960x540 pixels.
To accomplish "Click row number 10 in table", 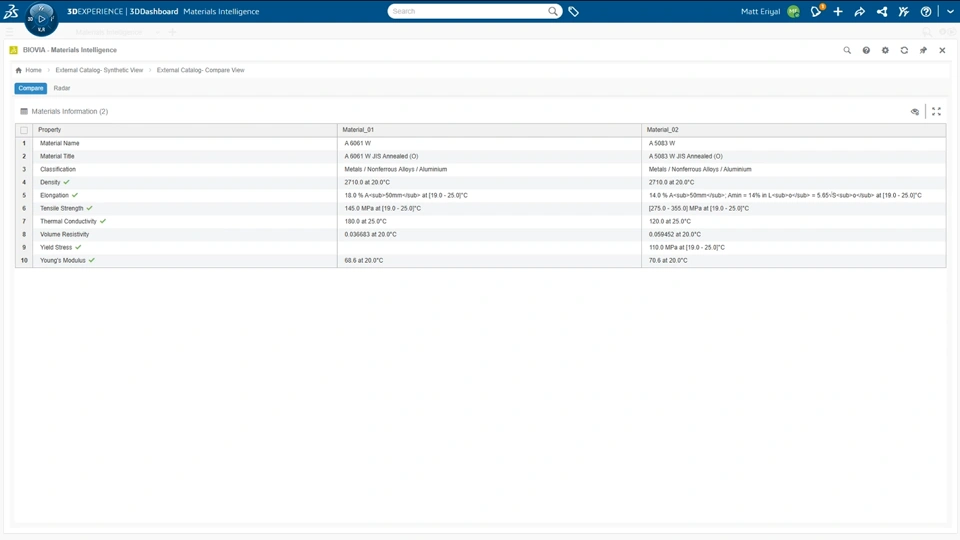I will click(x=24, y=260).
